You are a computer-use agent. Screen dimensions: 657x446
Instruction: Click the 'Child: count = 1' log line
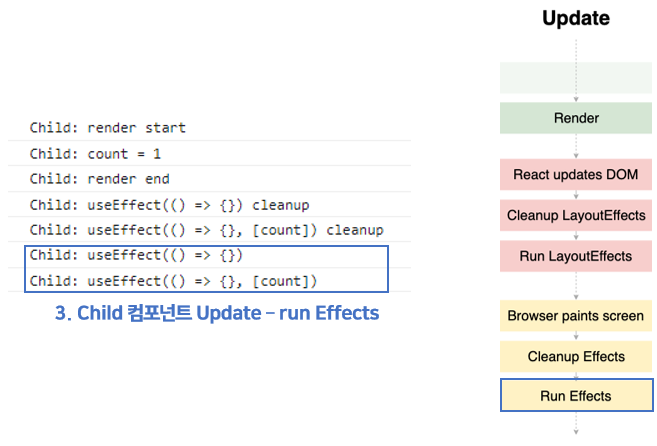[95, 153]
